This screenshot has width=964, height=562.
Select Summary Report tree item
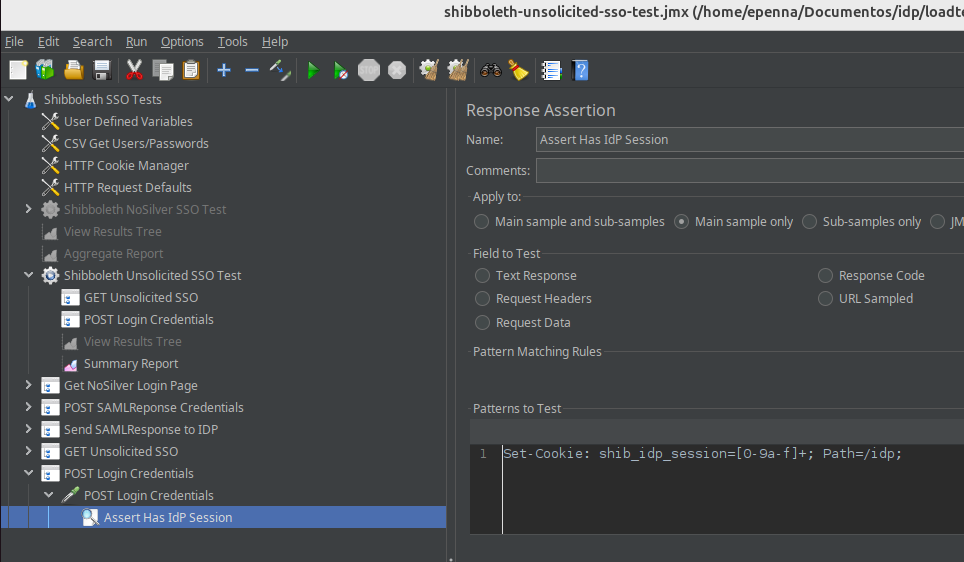(130, 364)
